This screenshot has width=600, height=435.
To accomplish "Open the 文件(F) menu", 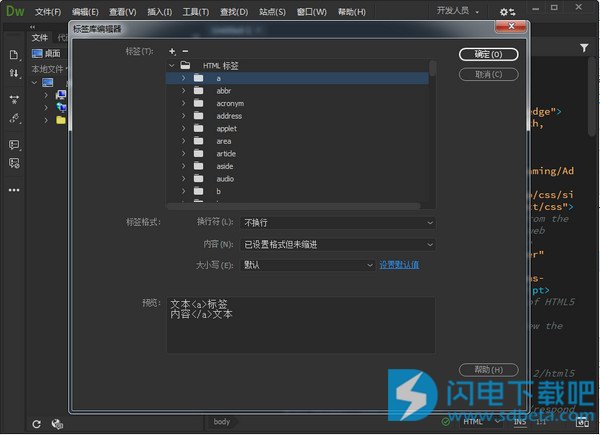I will click(x=49, y=12).
